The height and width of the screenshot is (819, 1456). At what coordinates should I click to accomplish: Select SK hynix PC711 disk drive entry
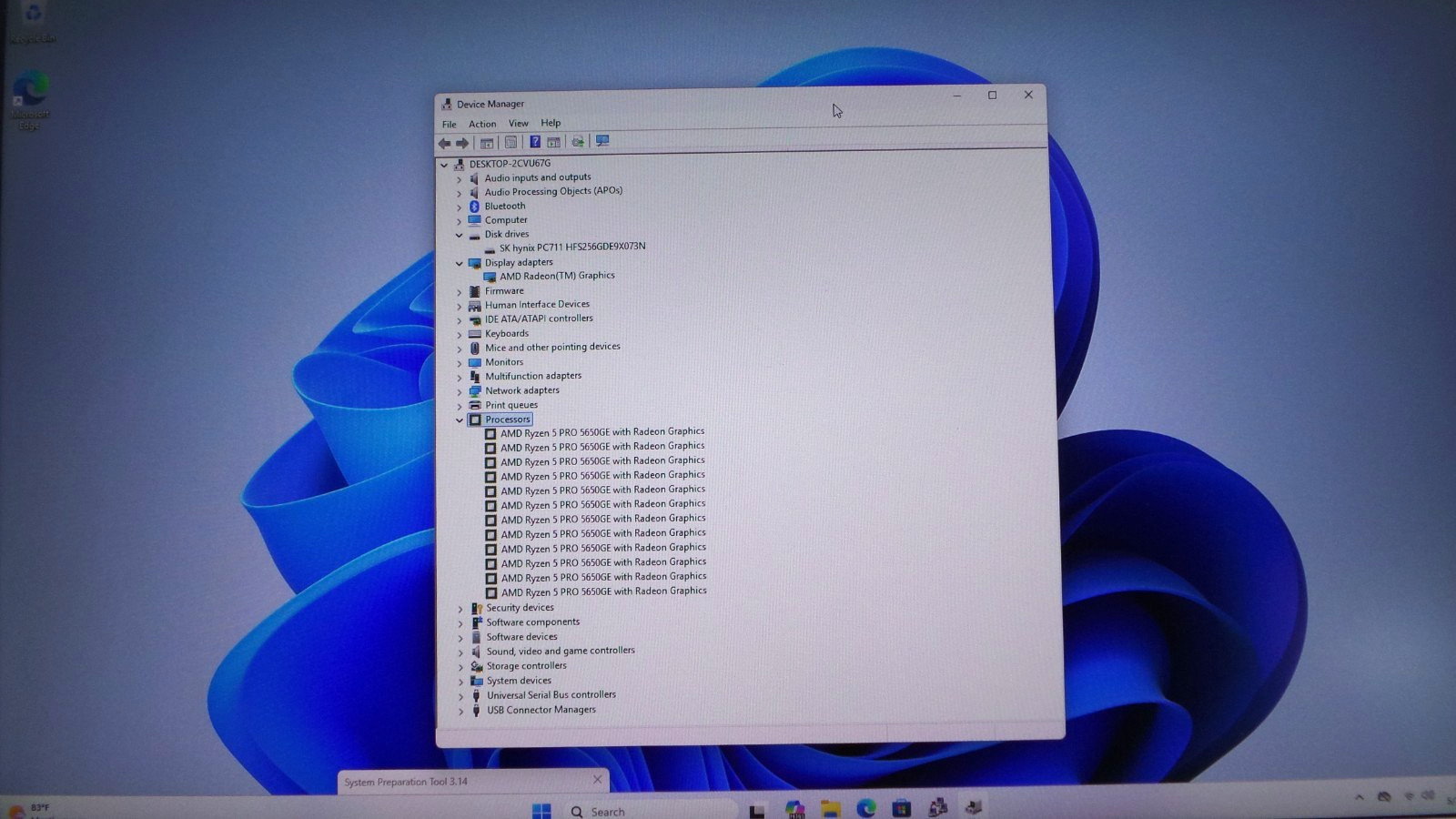click(x=572, y=247)
